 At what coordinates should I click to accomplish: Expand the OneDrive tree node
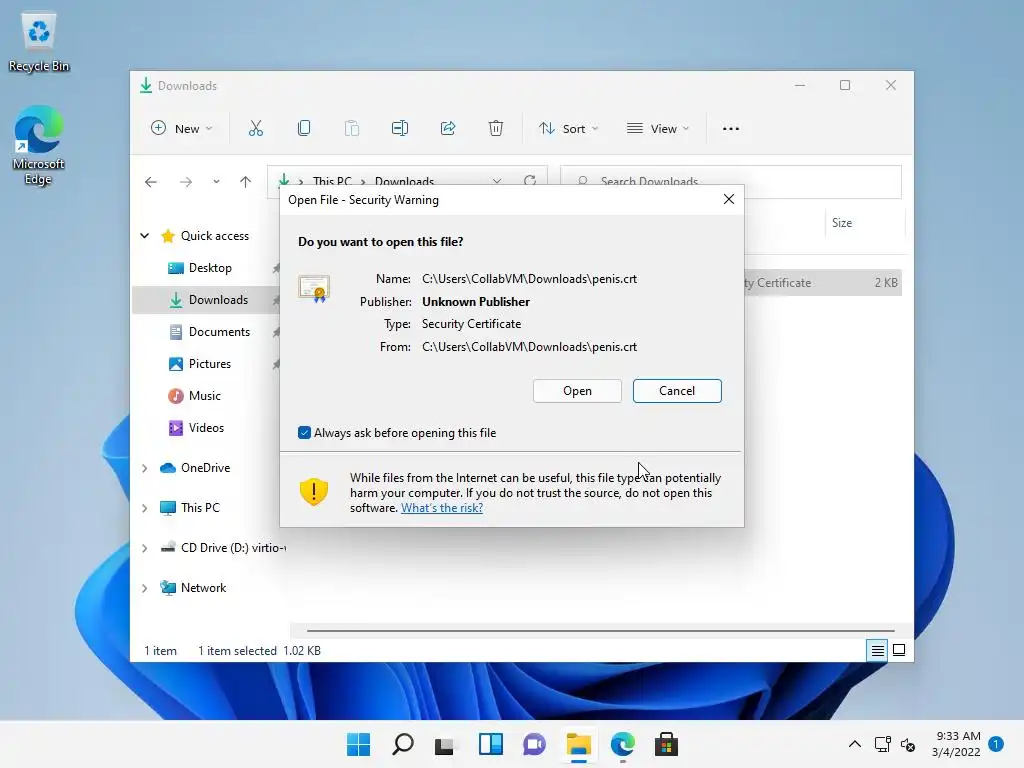(145, 468)
